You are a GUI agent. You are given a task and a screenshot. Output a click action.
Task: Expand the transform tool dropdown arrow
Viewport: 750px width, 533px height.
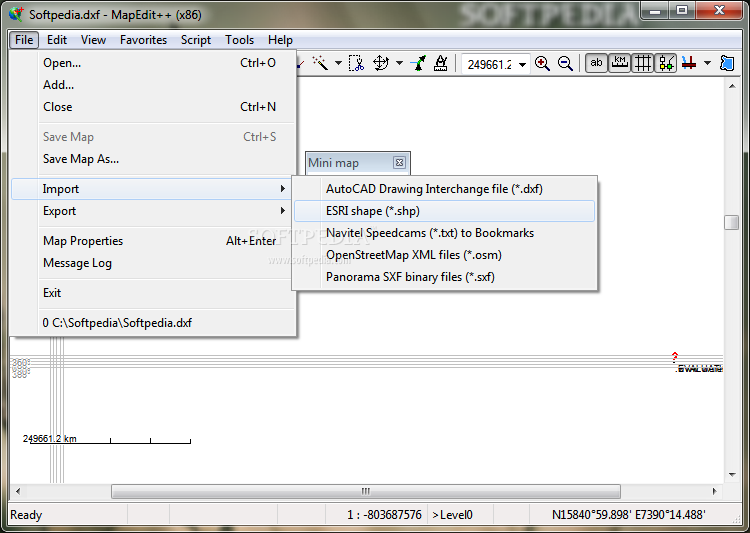[x=399, y=63]
